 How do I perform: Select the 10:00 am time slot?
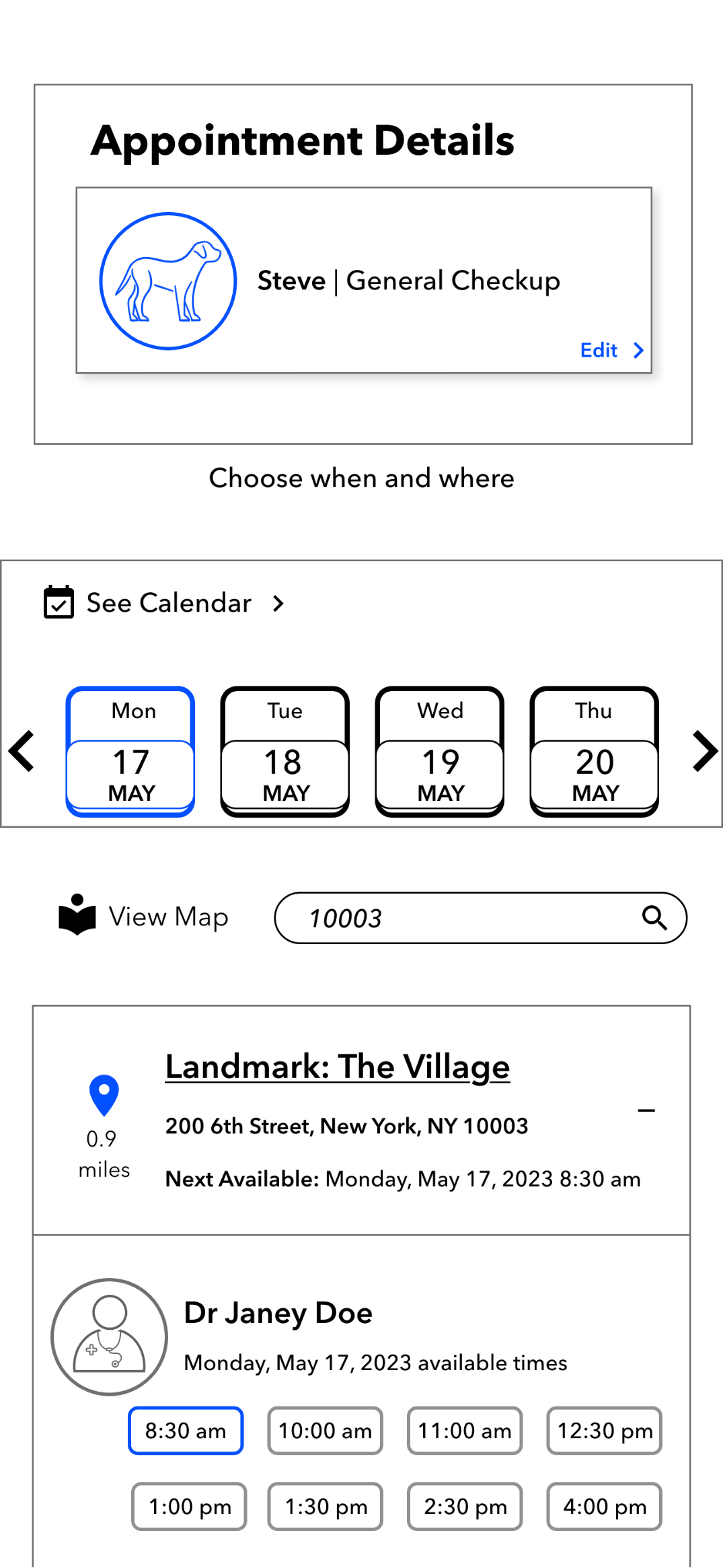coord(325,1431)
